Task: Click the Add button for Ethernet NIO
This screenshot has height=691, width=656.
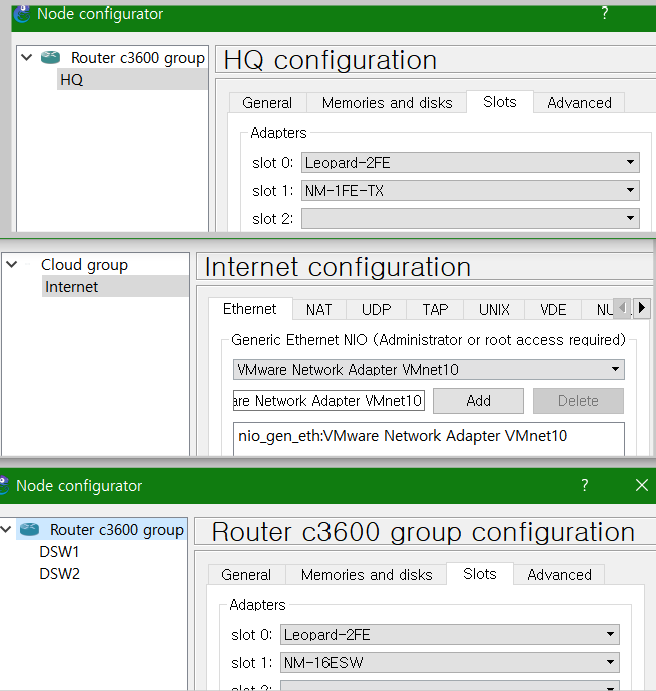Action: tap(478, 401)
